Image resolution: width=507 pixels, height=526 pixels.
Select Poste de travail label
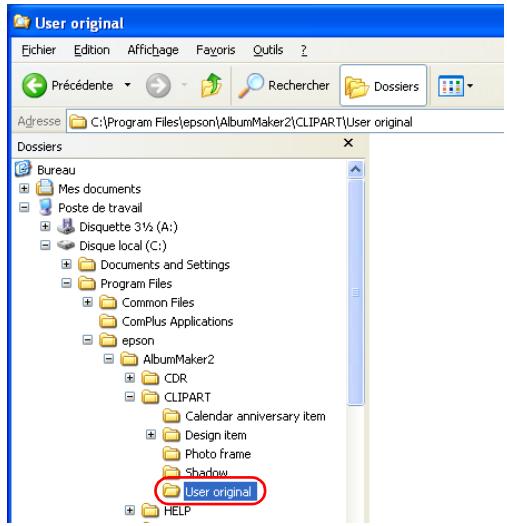100,208
